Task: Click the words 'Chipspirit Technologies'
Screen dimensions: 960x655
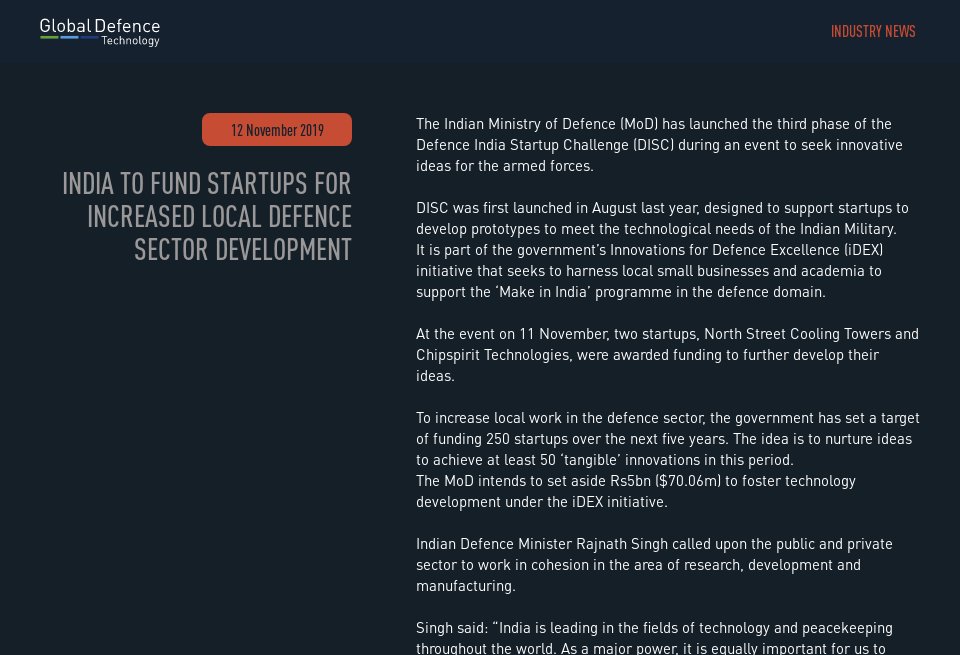Action: coord(493,355)
